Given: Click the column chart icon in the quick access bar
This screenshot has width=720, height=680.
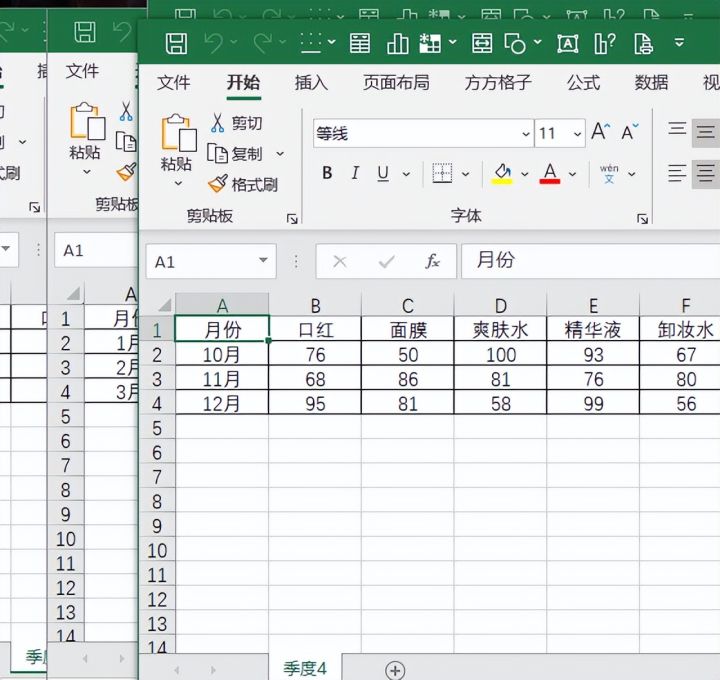Looking at the screenshot, I should (x=398, y=44).
